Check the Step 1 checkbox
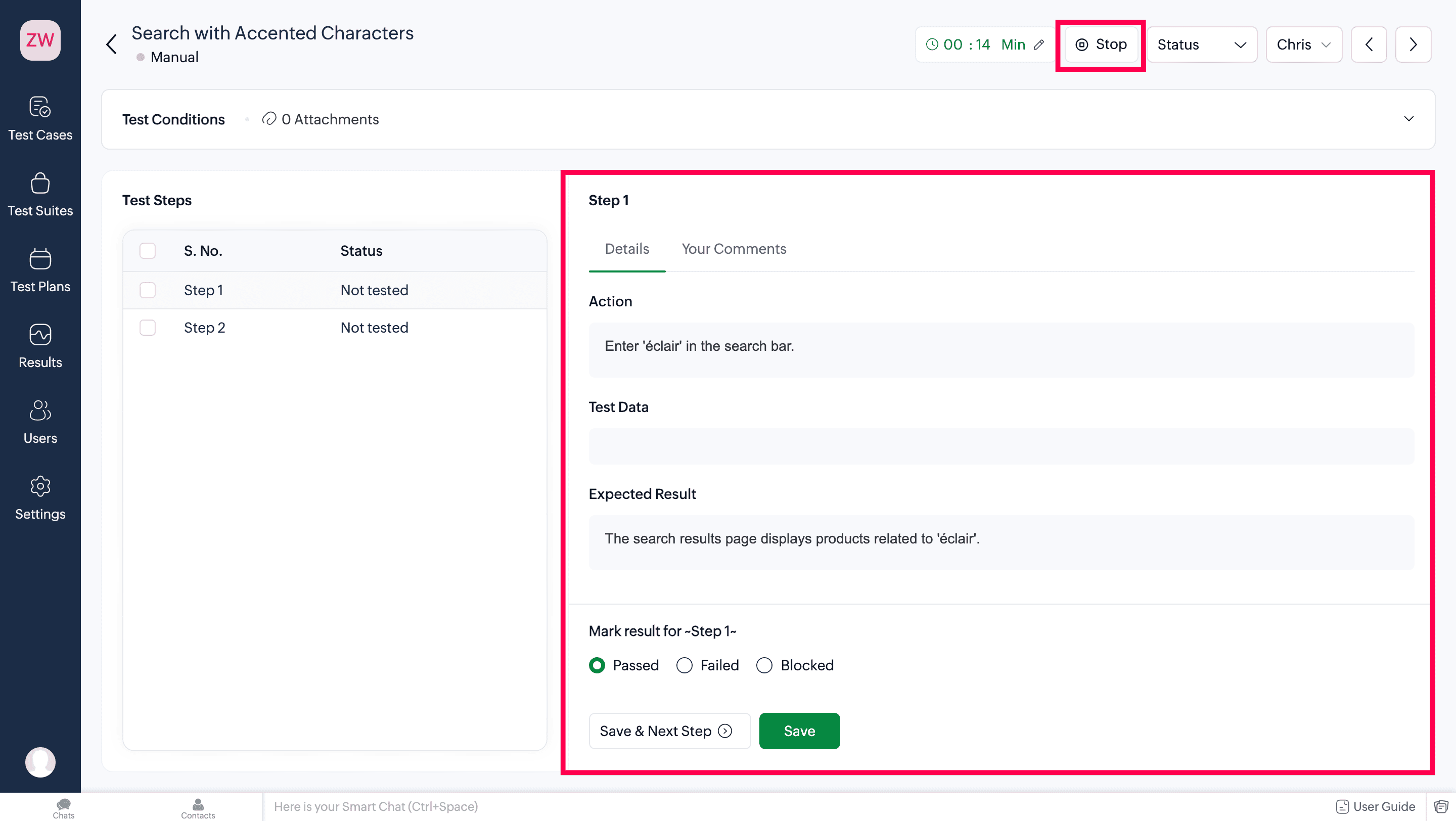Viewport: 1456px width, 821px height. 148,290
